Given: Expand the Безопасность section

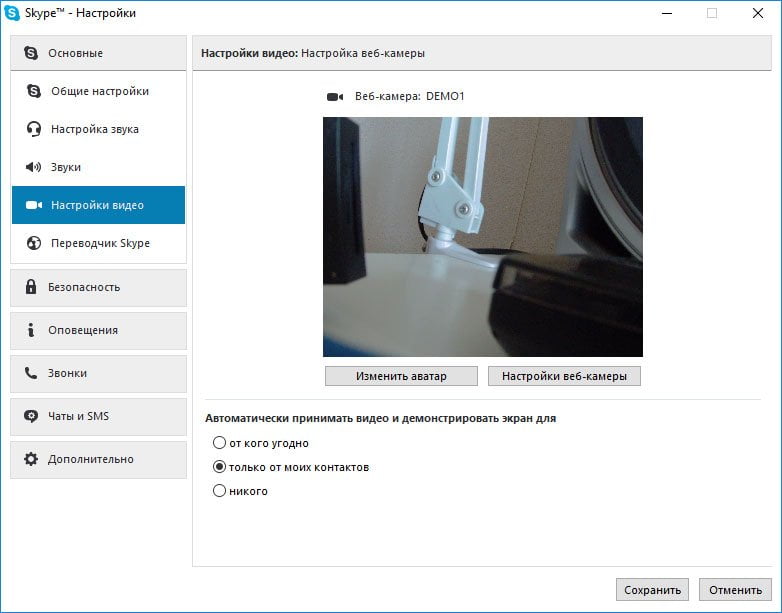Looking at the screenshot, I should click(x=98, y=287).
